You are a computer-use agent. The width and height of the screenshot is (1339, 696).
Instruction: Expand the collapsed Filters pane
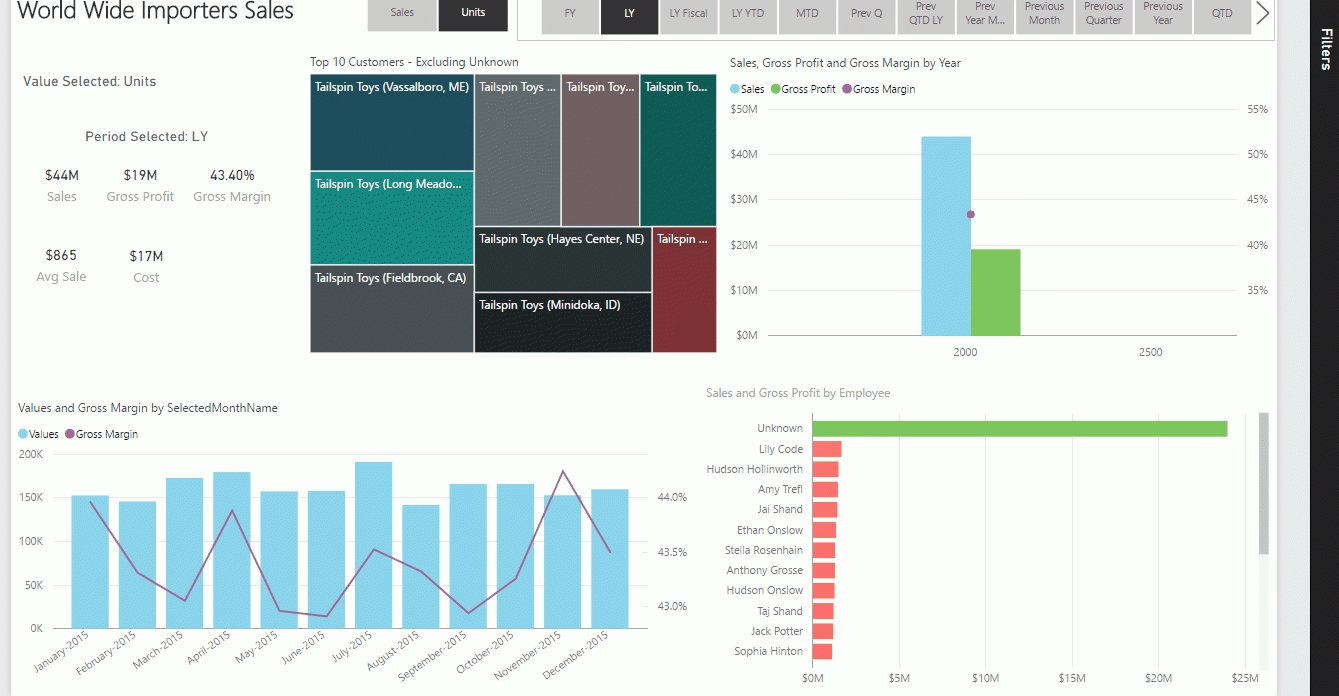[x=1325, y=48]
